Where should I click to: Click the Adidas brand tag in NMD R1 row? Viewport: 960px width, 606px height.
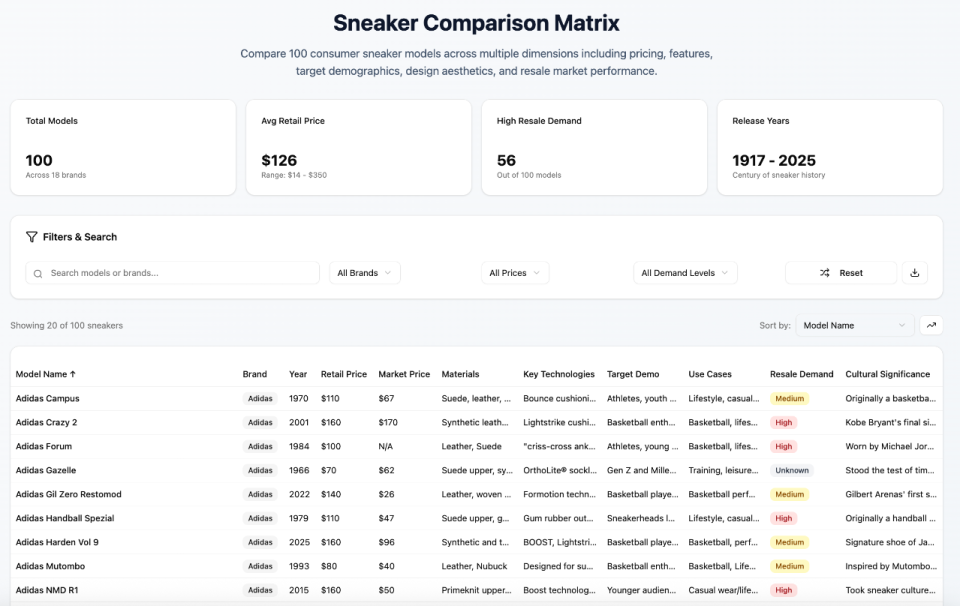pyautogui.click(x=260, y=590)
